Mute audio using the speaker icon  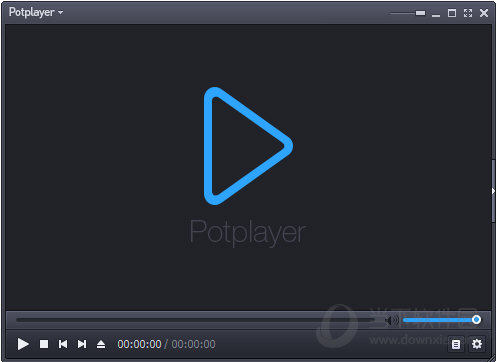[392, 321]
